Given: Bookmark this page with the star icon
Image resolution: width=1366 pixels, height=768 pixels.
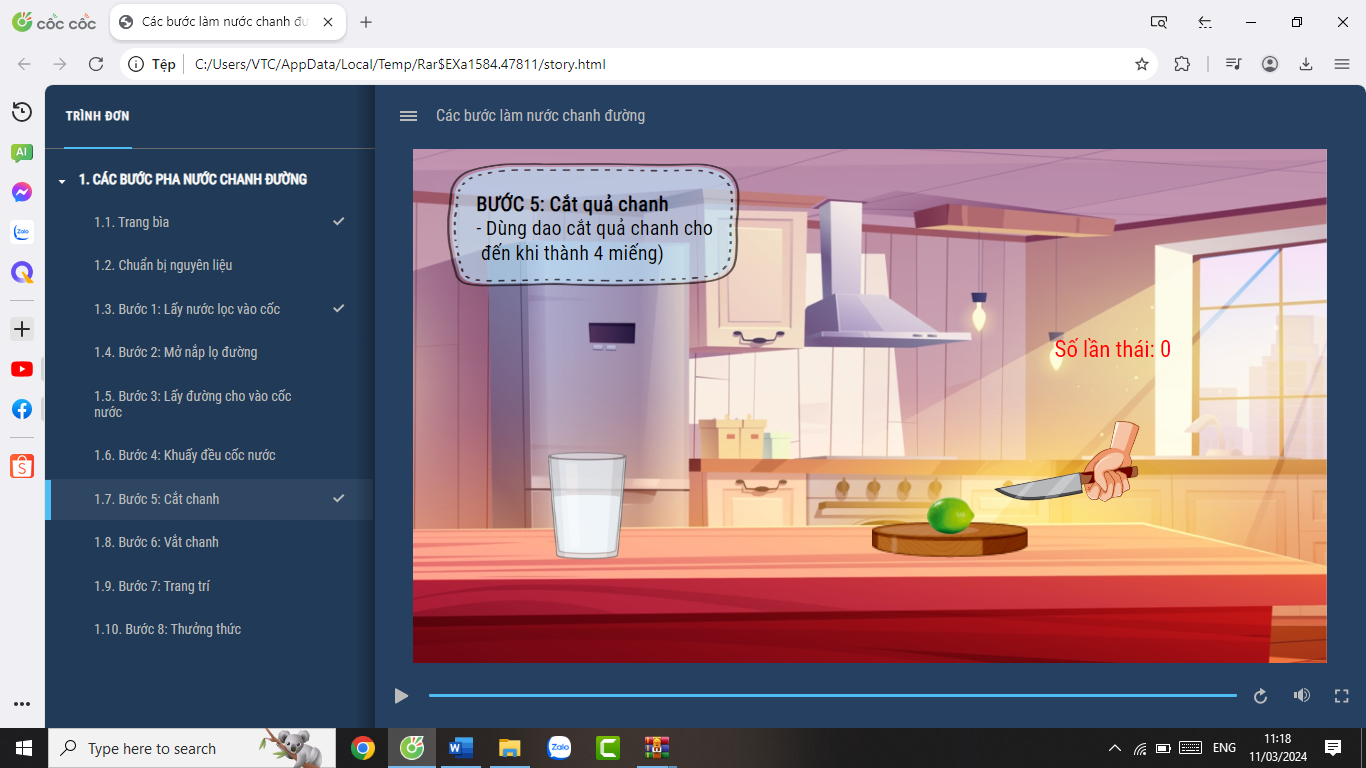Looking at the screenshot, I should tap(1141, 64).
